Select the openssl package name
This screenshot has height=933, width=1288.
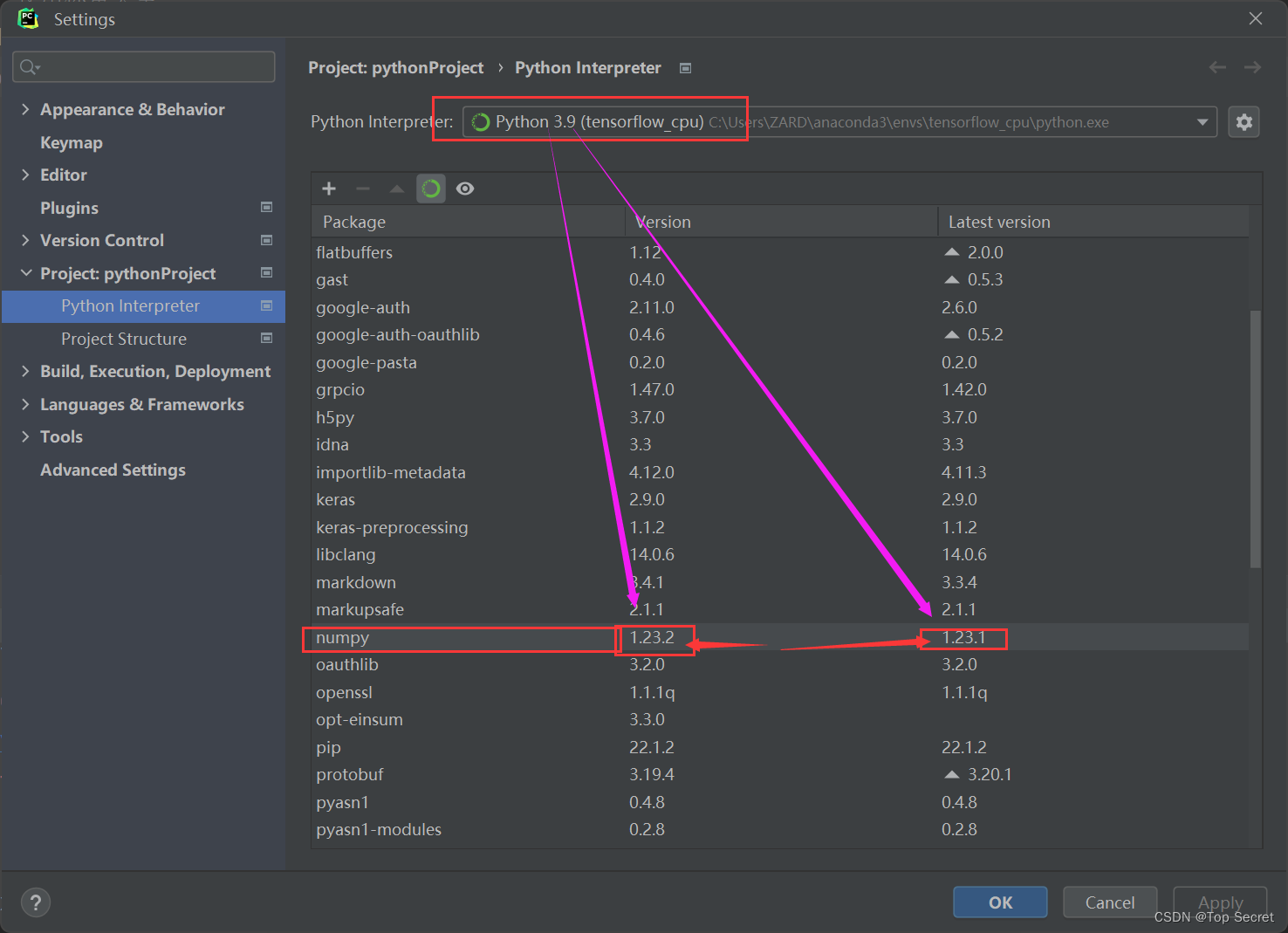[x=344, y=692]
